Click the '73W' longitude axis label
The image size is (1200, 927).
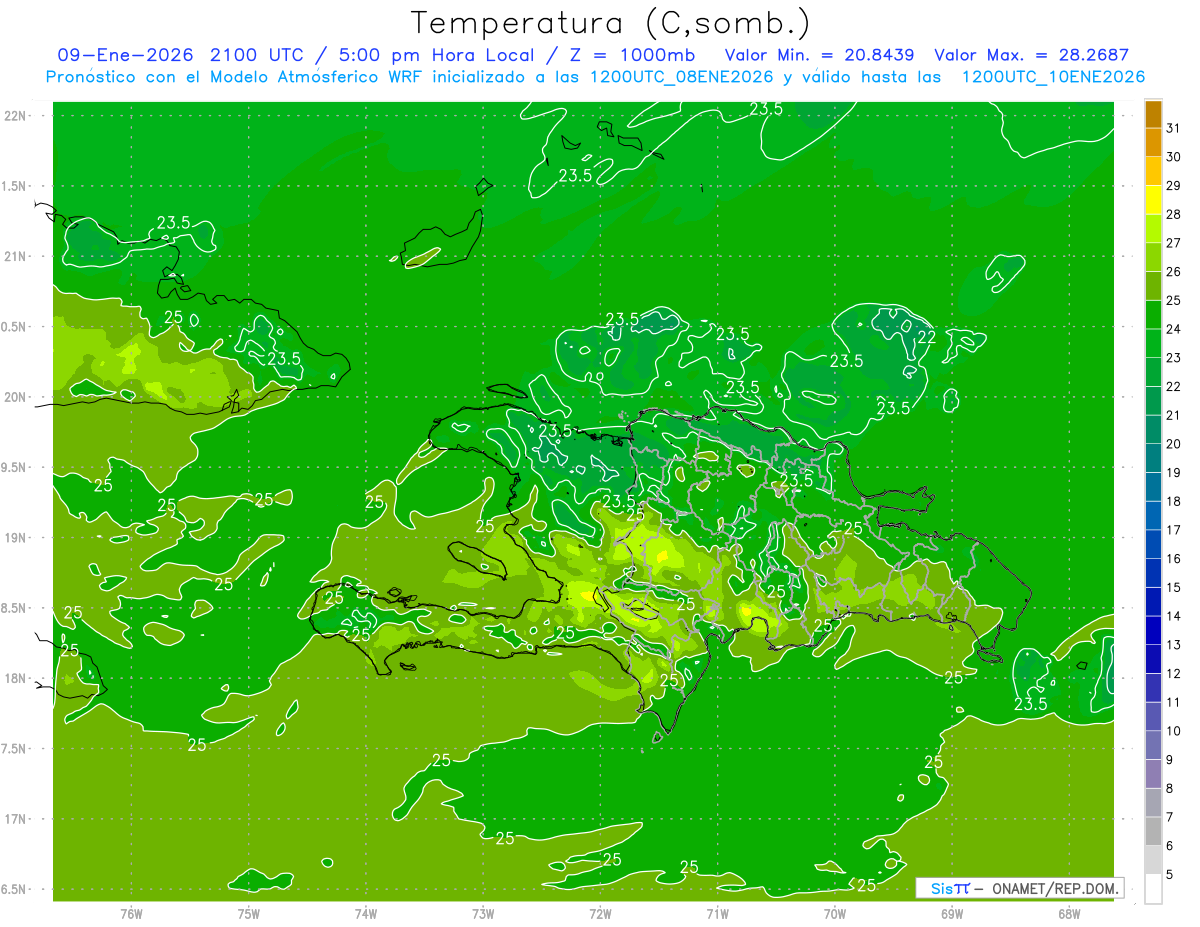tap(483, 913)
